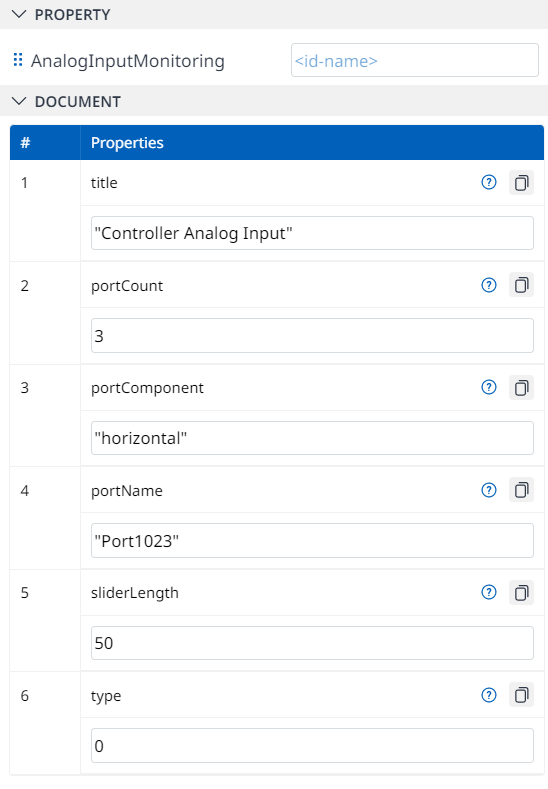This screenshot has width=548, height=789.
Task: Copy the title property value
Action: pos(521,183)
